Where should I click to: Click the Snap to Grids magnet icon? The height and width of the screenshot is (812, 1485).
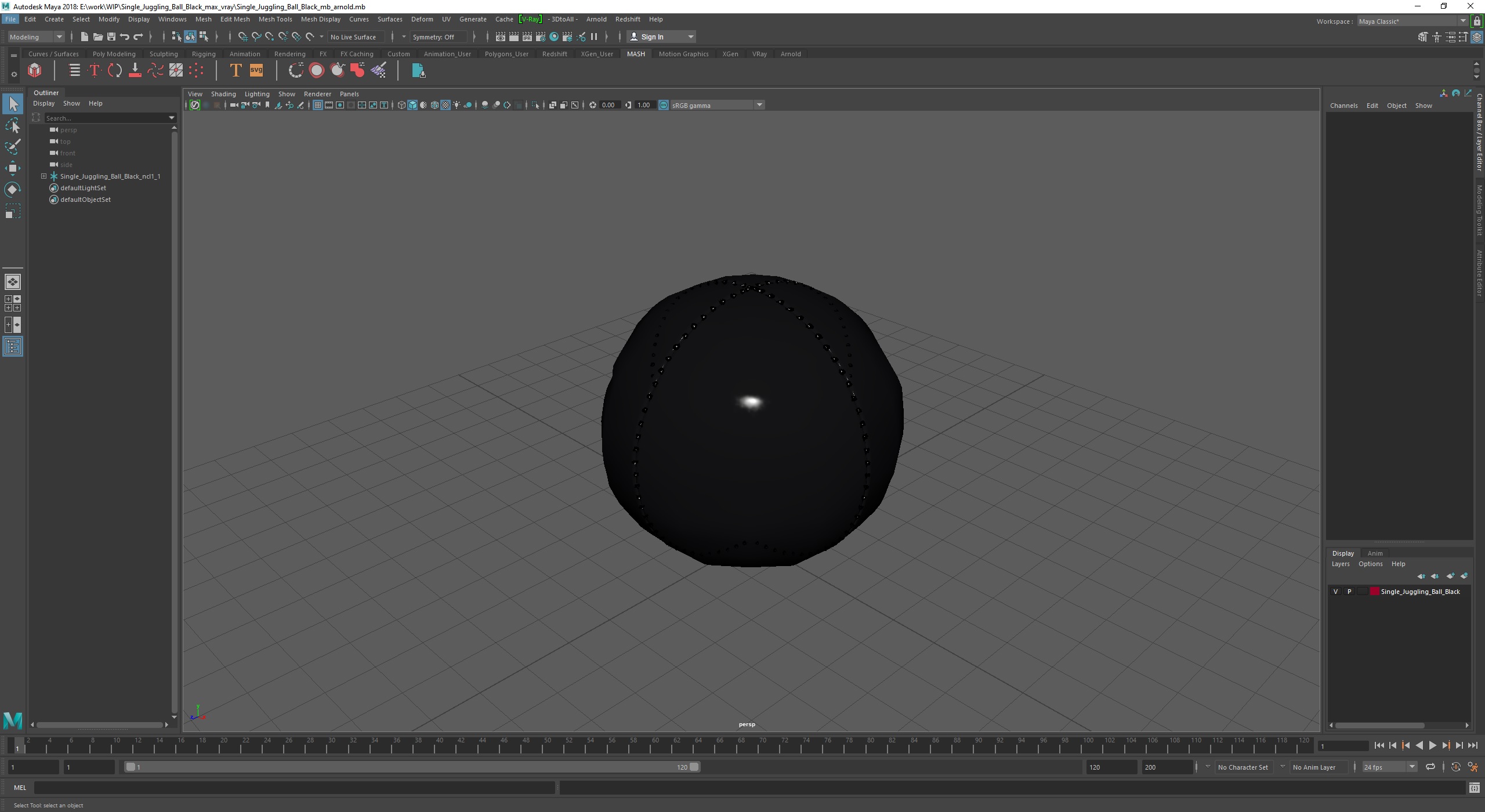(242, 37)
